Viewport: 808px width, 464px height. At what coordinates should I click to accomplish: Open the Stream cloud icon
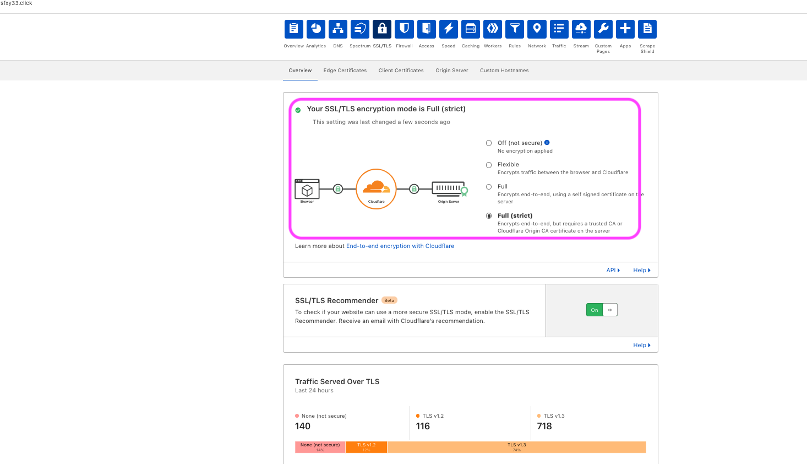pos(581,29)
